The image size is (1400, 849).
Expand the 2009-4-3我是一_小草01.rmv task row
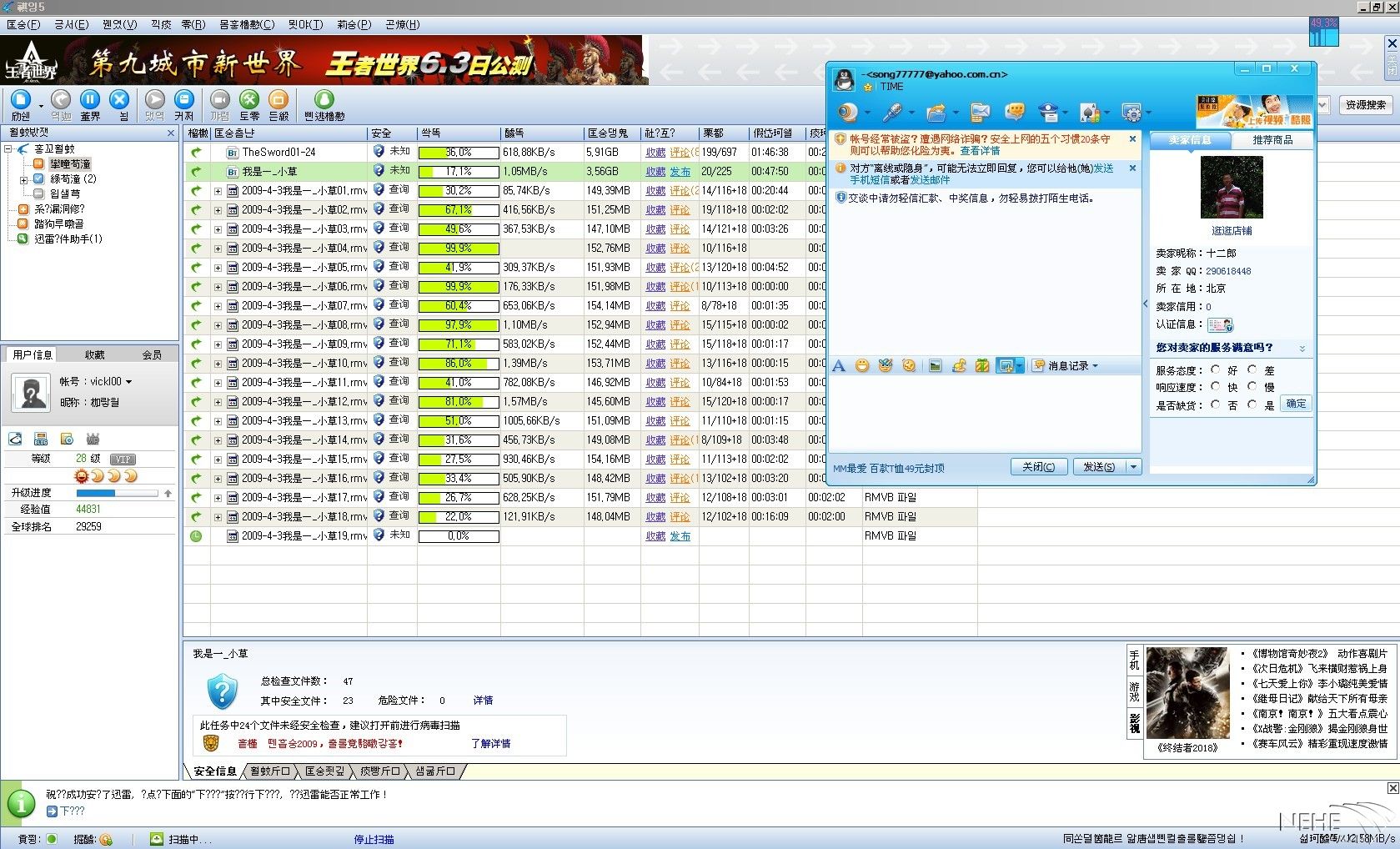point(218,191)
